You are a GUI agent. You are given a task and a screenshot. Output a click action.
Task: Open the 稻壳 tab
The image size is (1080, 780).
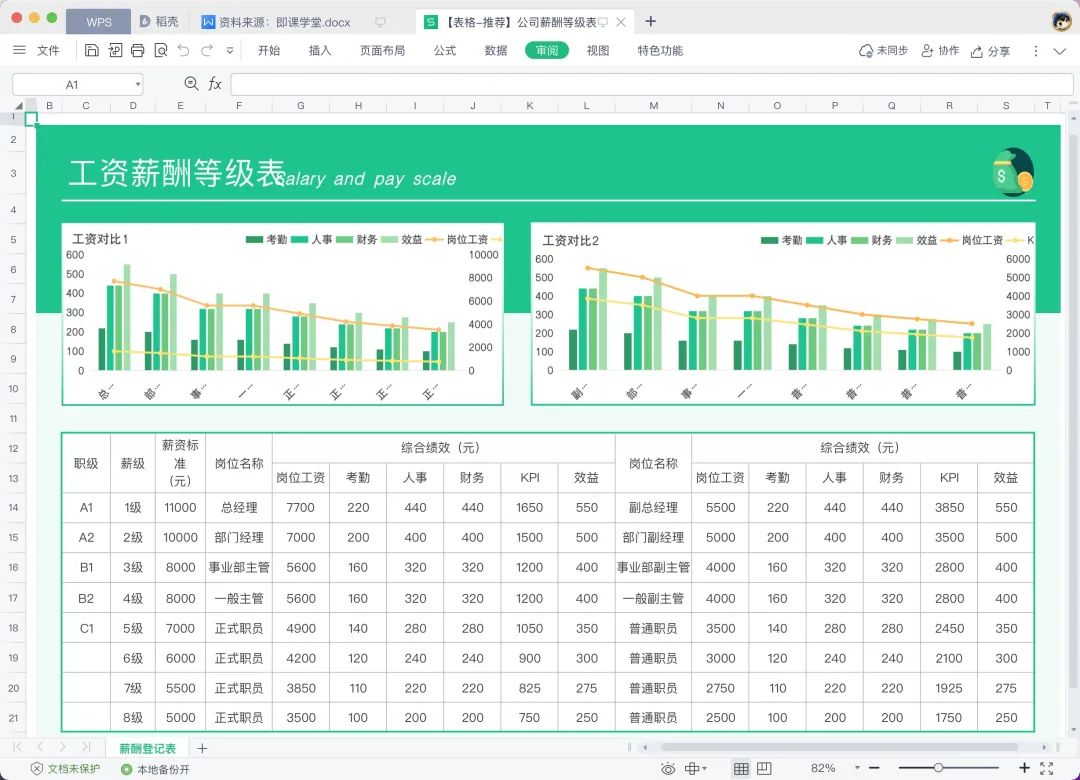click(159, 22)
